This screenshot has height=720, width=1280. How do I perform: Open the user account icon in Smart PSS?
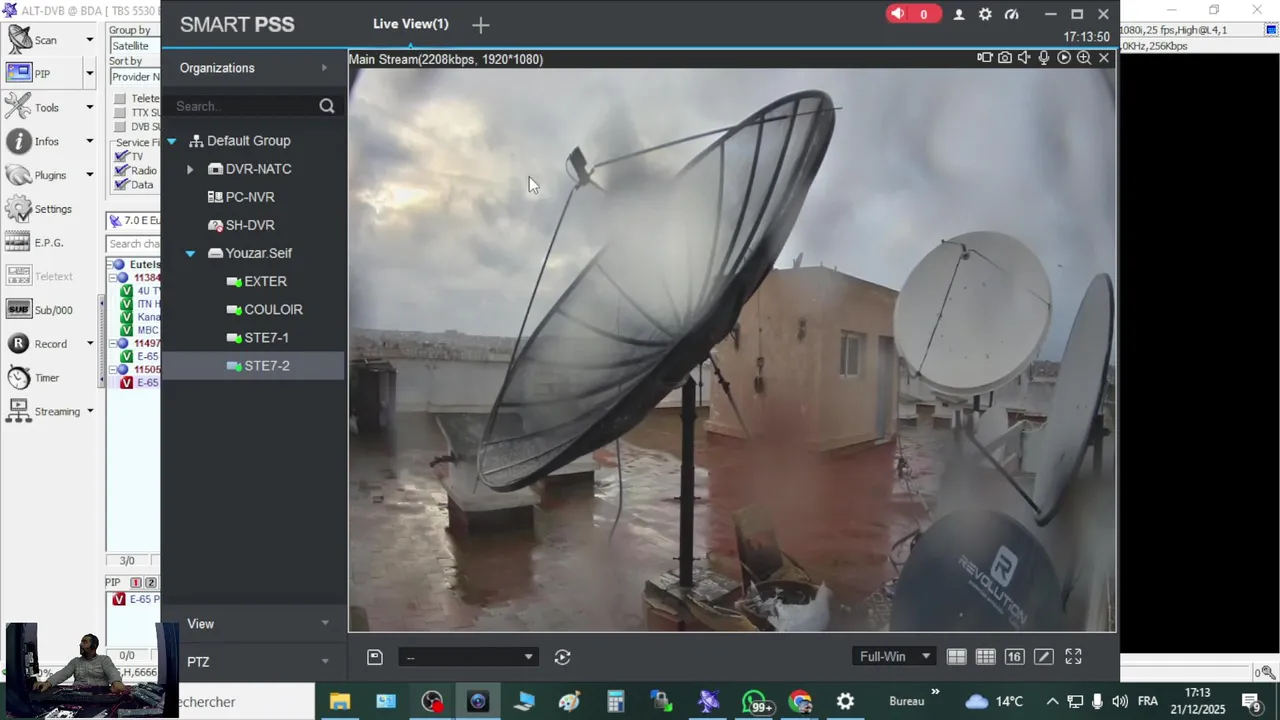click(959, 14)
